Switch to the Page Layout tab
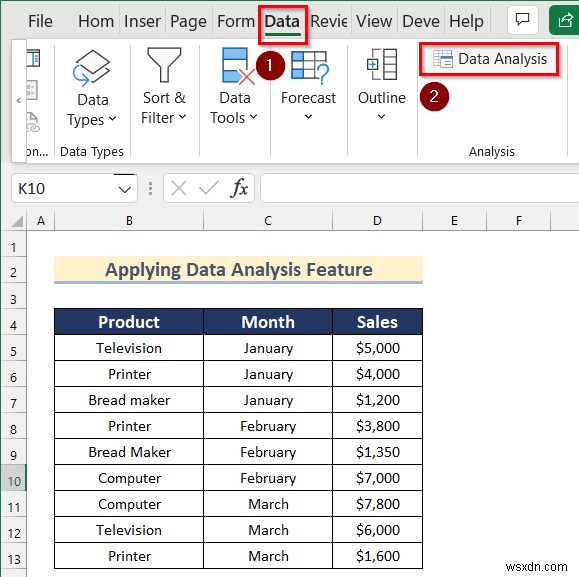The image size is (579, 577). point(188,22)
